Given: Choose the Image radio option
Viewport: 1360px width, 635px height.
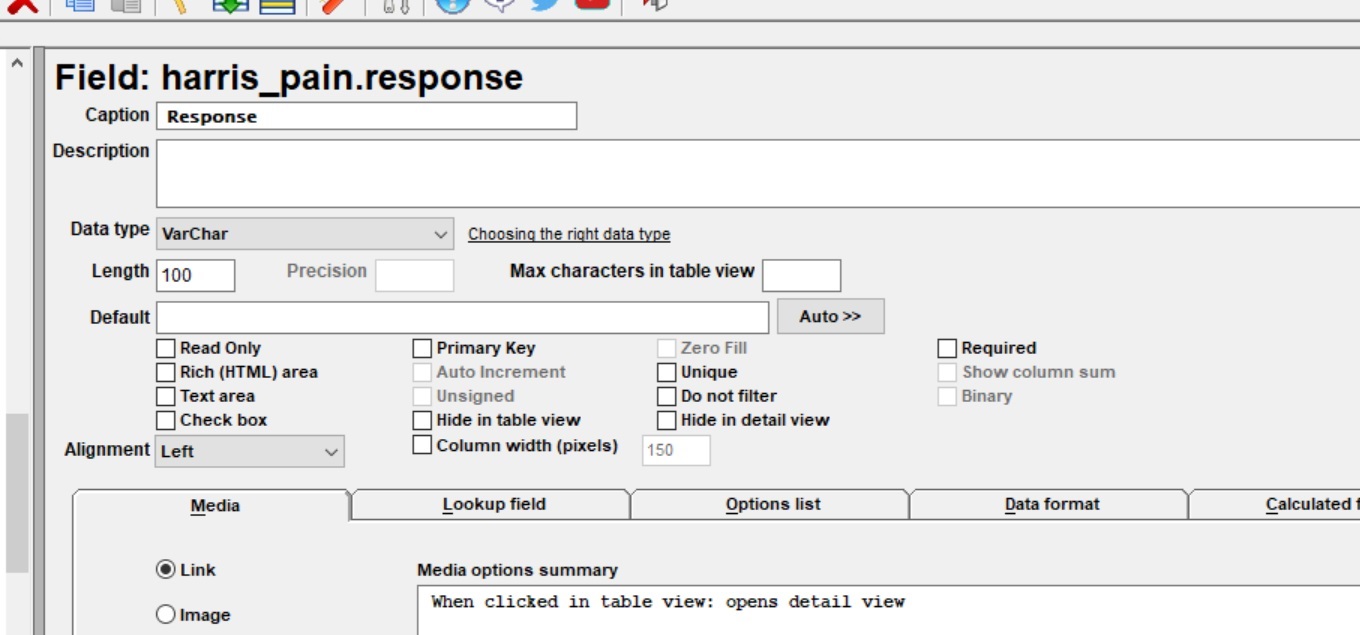Looking at the screenshot, I should 166,615.
